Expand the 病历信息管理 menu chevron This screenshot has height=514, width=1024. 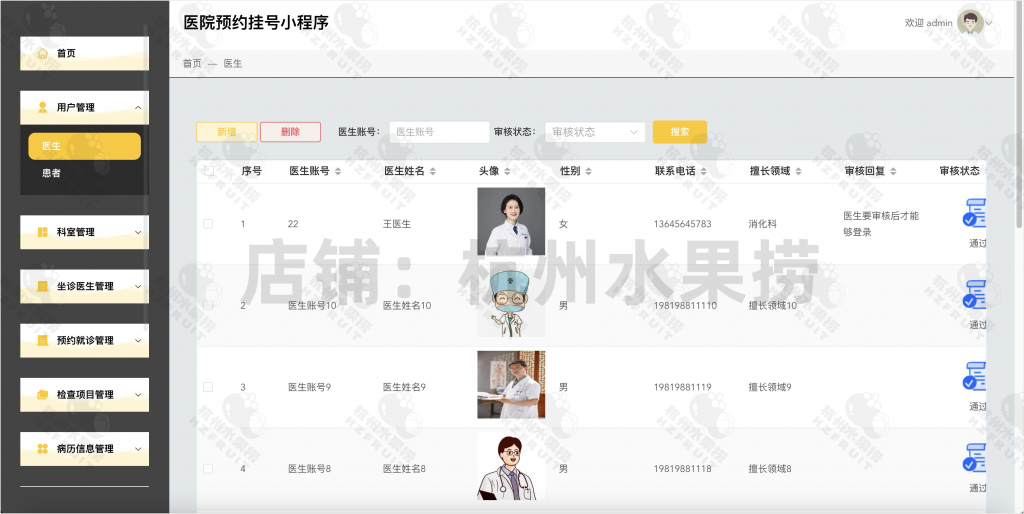[x=138, y=449]
